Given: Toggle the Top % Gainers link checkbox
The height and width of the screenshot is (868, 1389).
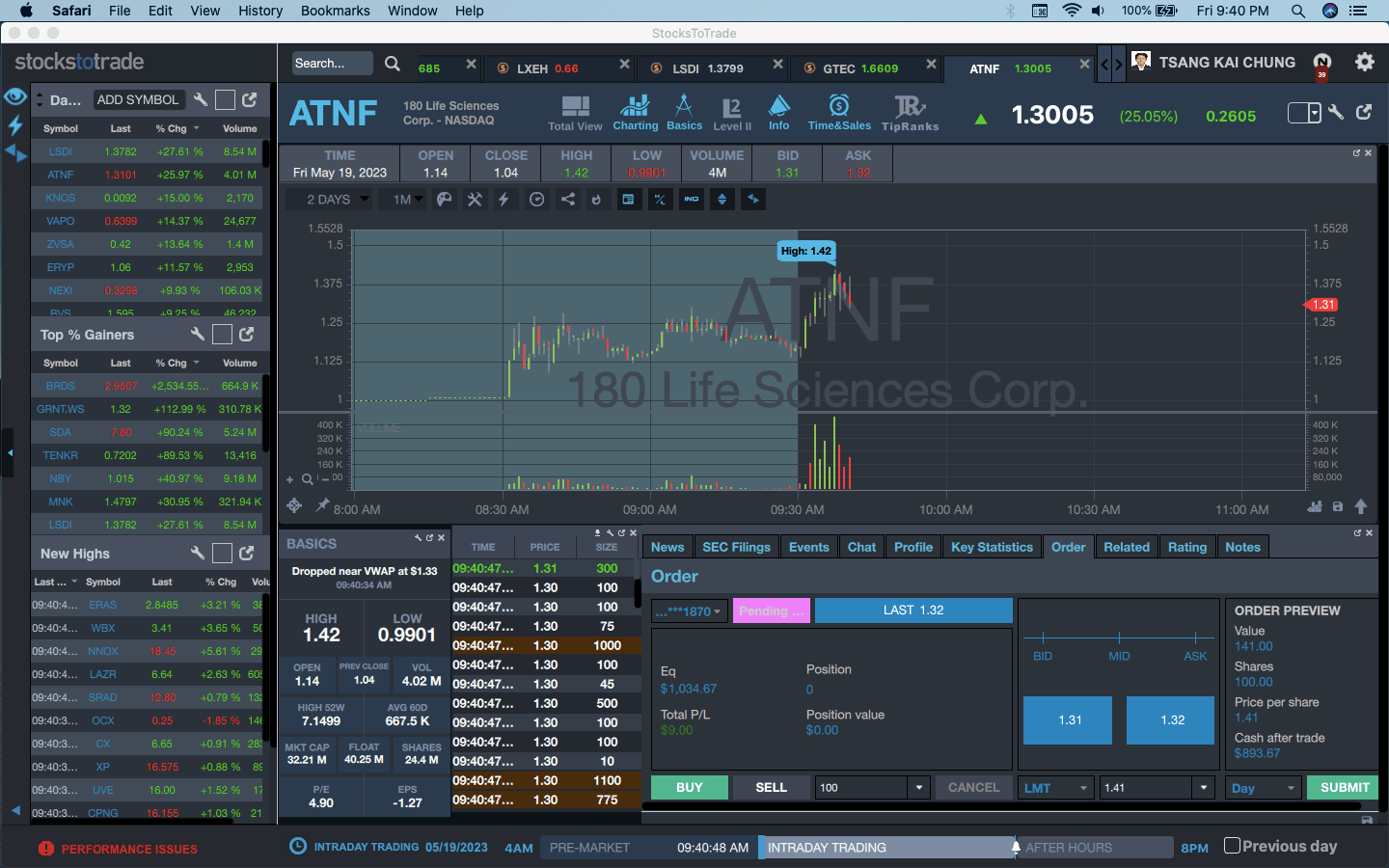Looking at the screenshot, I should pos(222,334).
